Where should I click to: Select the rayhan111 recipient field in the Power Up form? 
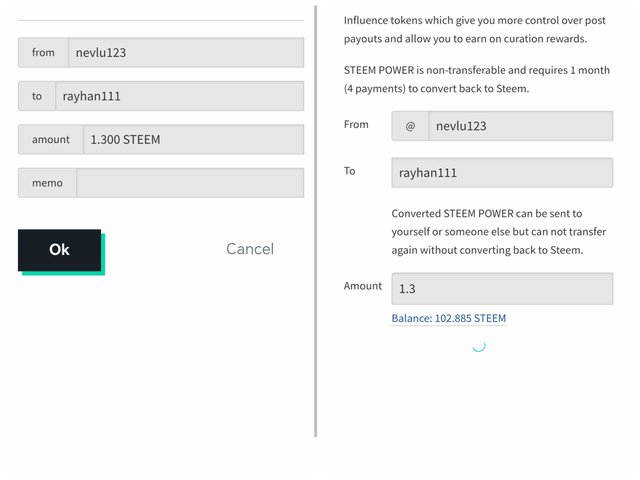501,173
